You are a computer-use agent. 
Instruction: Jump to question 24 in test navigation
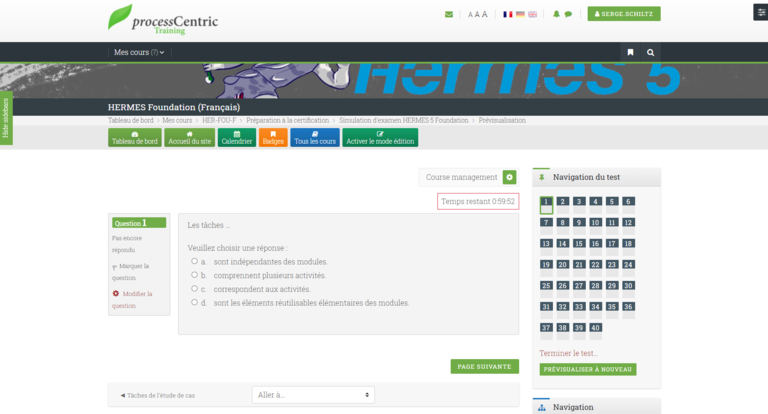tap(628, 268)
